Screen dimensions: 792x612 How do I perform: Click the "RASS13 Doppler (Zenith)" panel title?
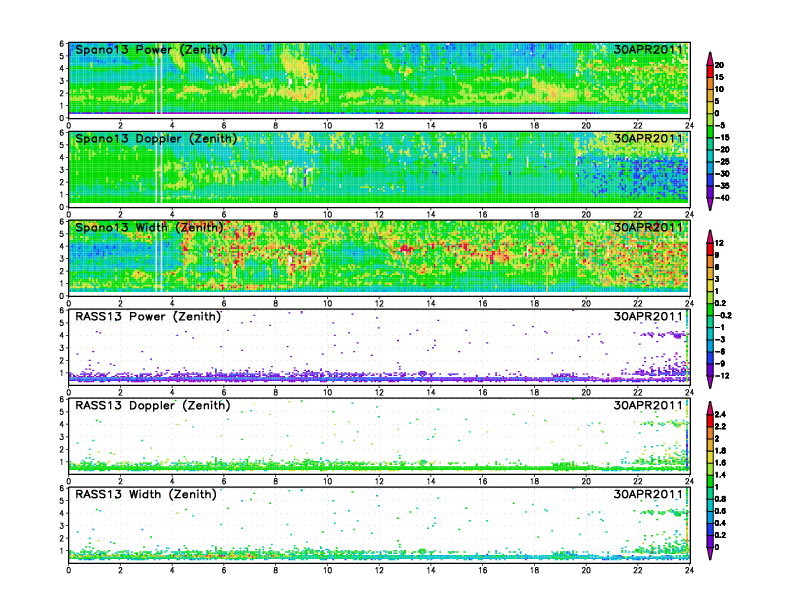click(x=153, y=405)
